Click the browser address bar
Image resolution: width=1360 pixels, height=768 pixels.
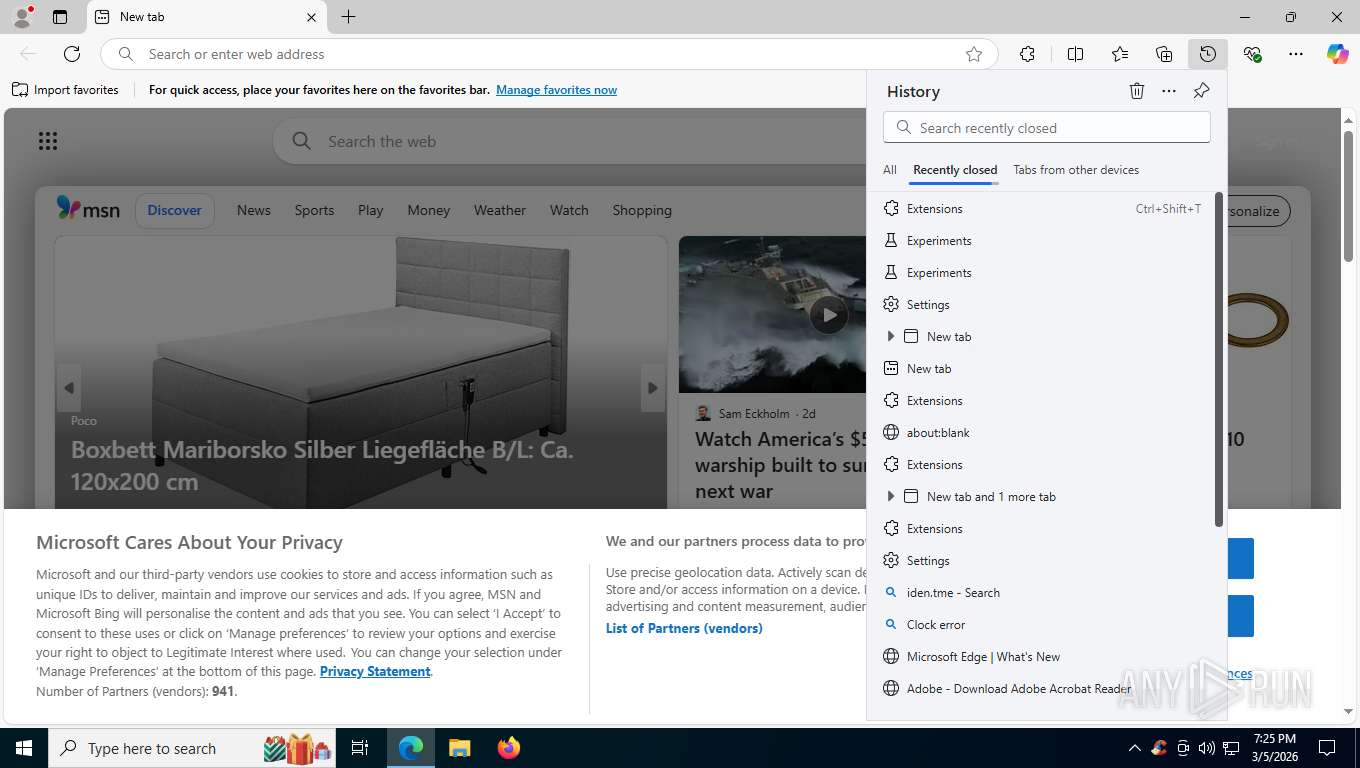(548, 54)
